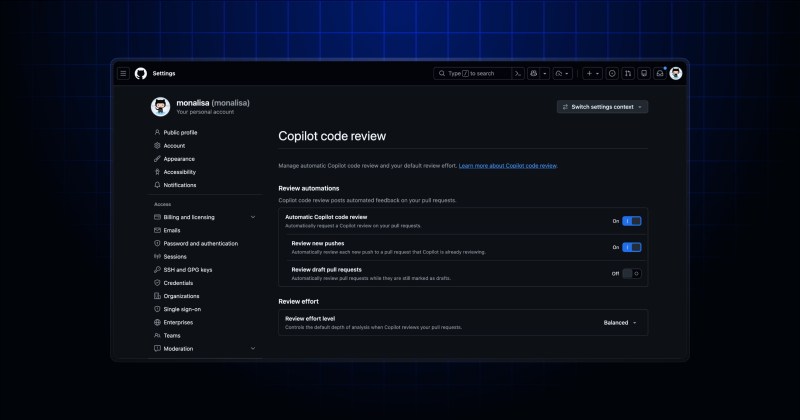This screenshot has width=800, height=420.
Task: Open the plus Create new dropdown
Action: click(x=592, y=73)
